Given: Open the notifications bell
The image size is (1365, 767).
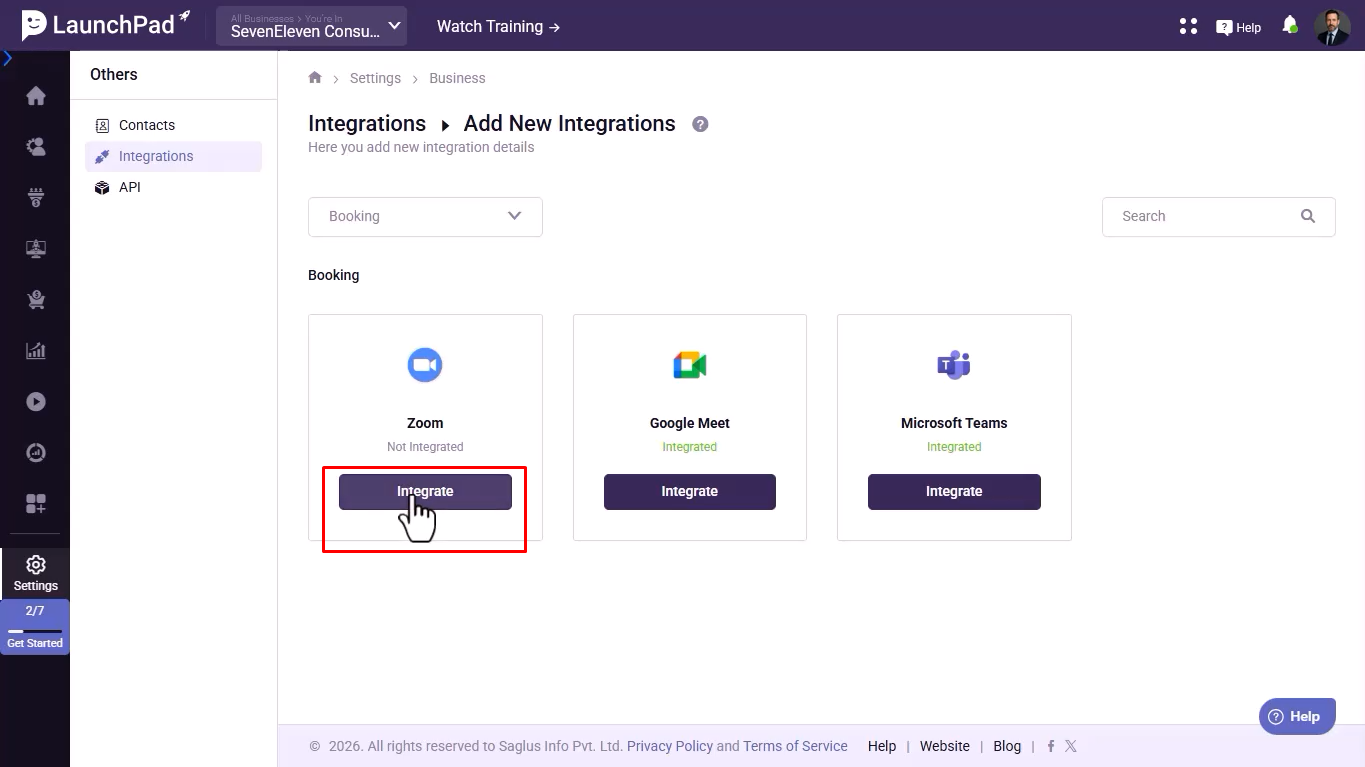Looking at the screenshot, I should point(1289,26).
